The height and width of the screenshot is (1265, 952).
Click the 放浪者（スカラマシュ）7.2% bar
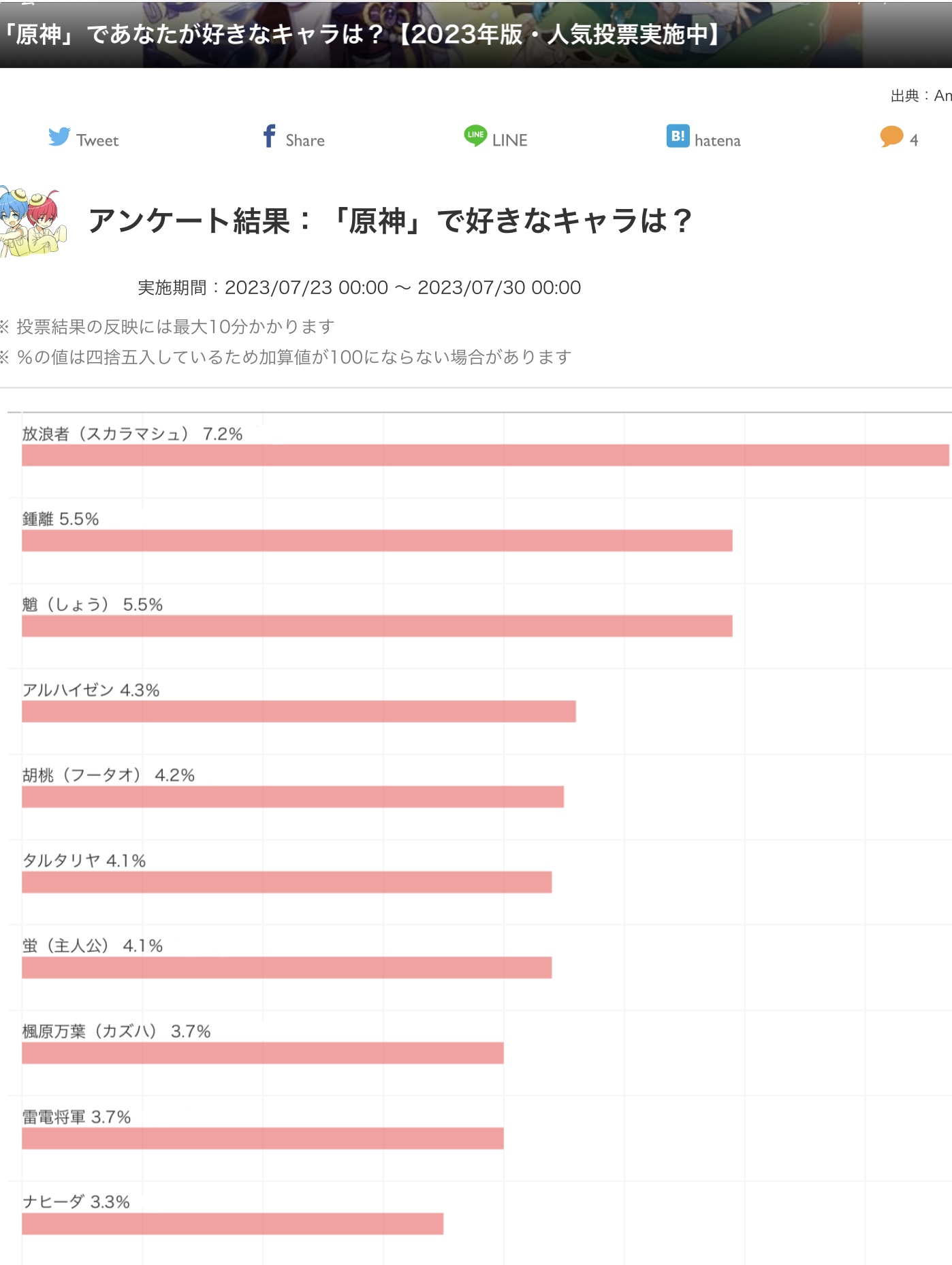coord(485,455)
